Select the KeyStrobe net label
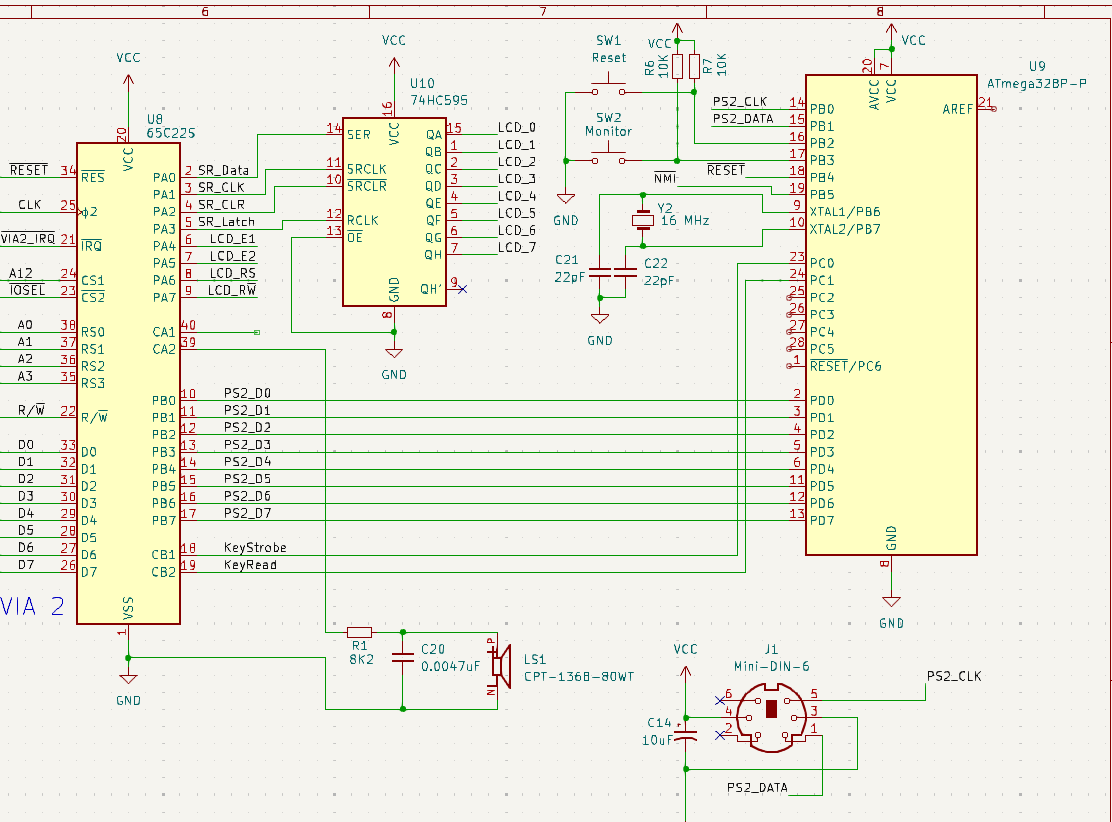Screen dimensions: 1112x822 255,548
